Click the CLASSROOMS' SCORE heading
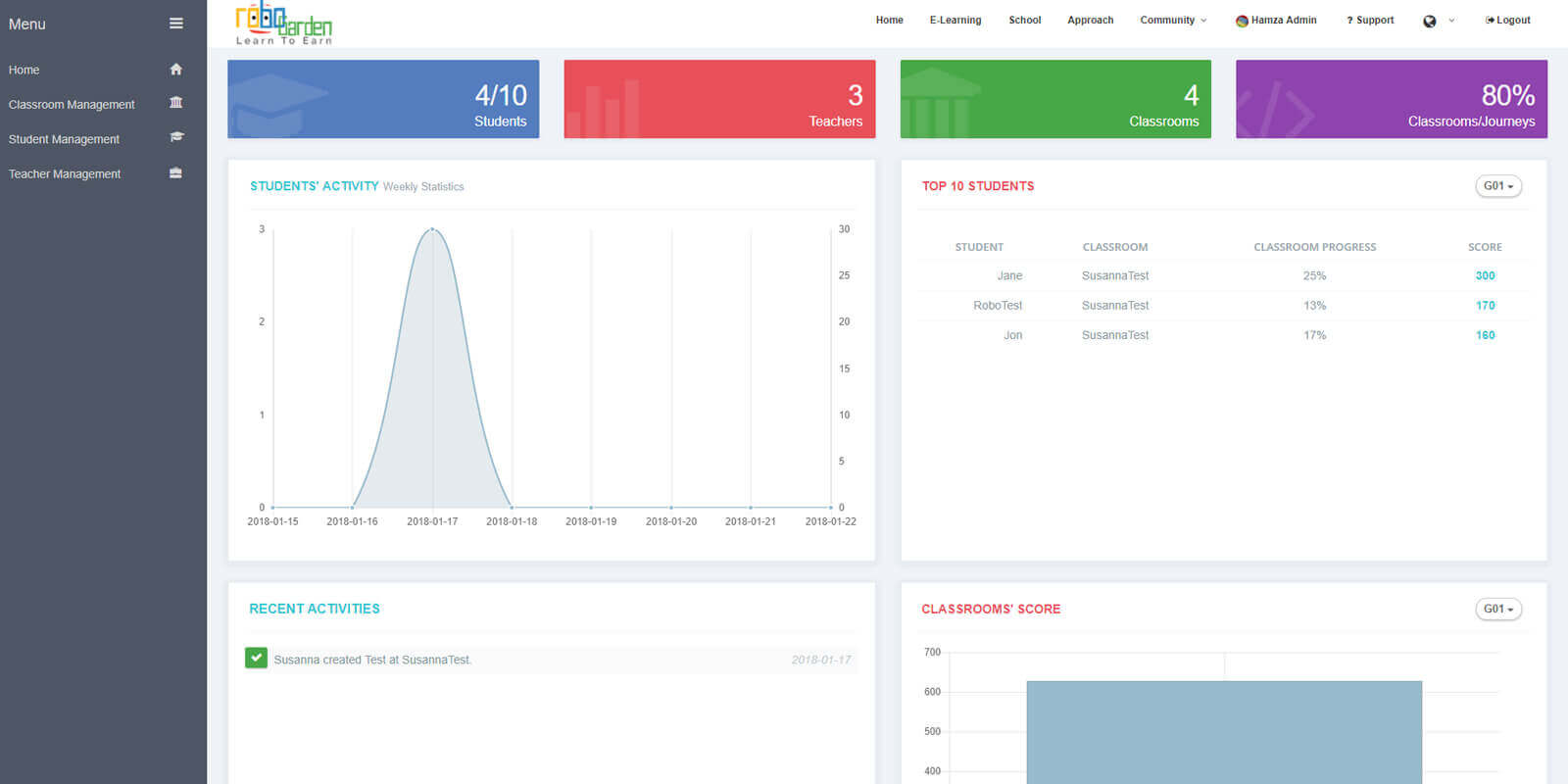 pos(991,610)
